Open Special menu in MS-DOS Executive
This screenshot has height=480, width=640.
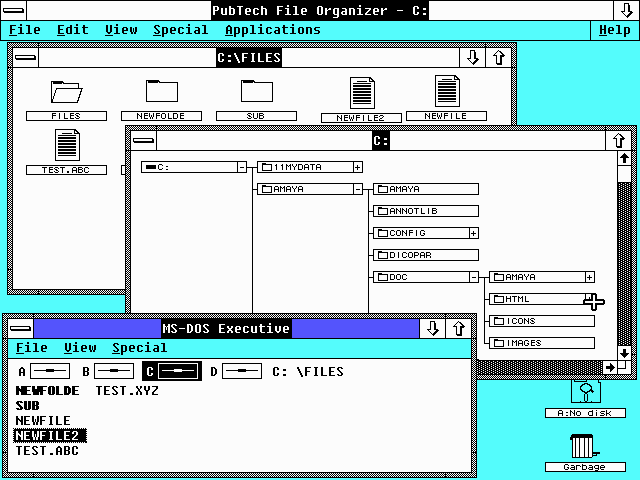point(140,348)
